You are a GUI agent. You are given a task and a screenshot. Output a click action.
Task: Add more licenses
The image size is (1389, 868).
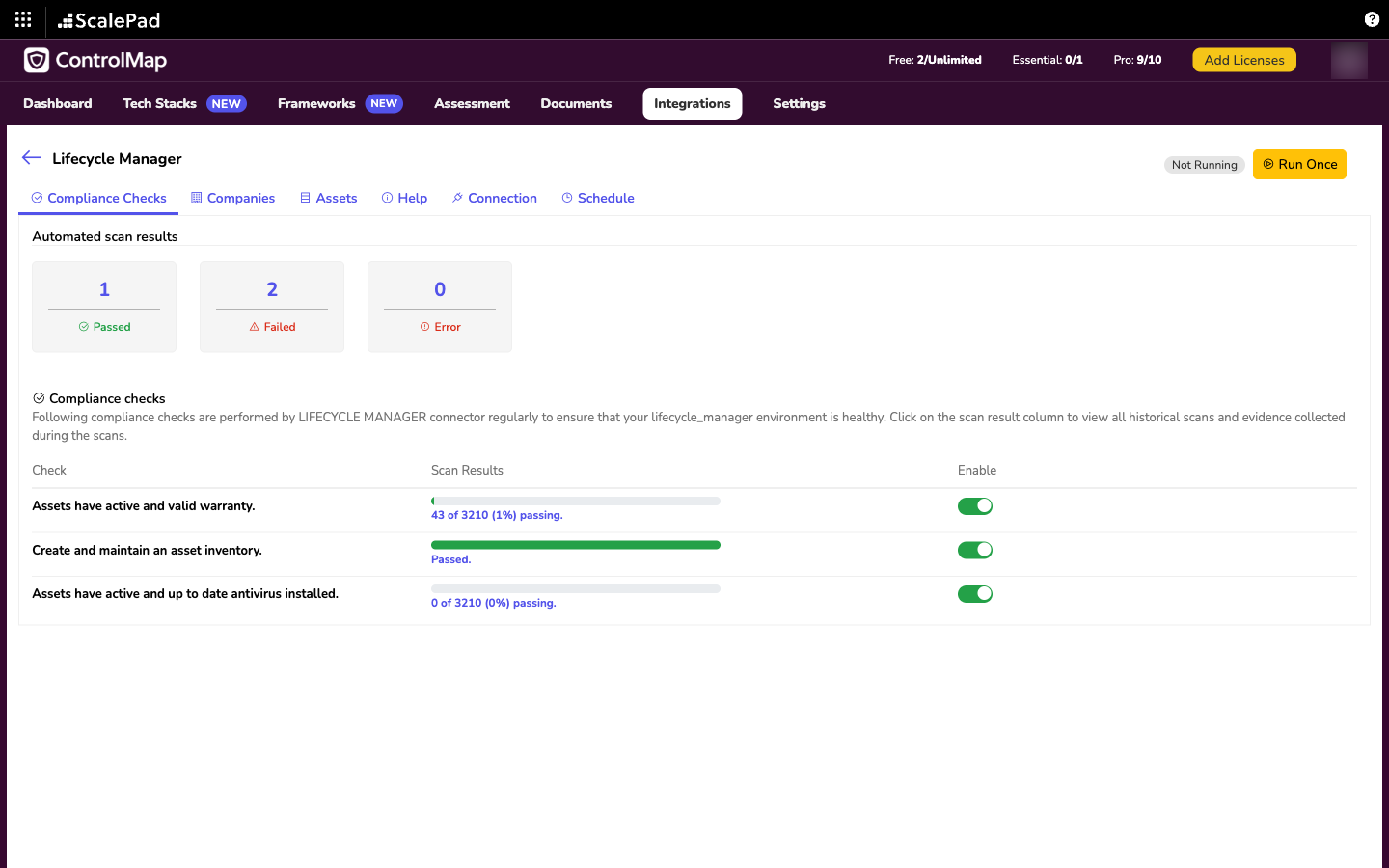point(1244,60)
